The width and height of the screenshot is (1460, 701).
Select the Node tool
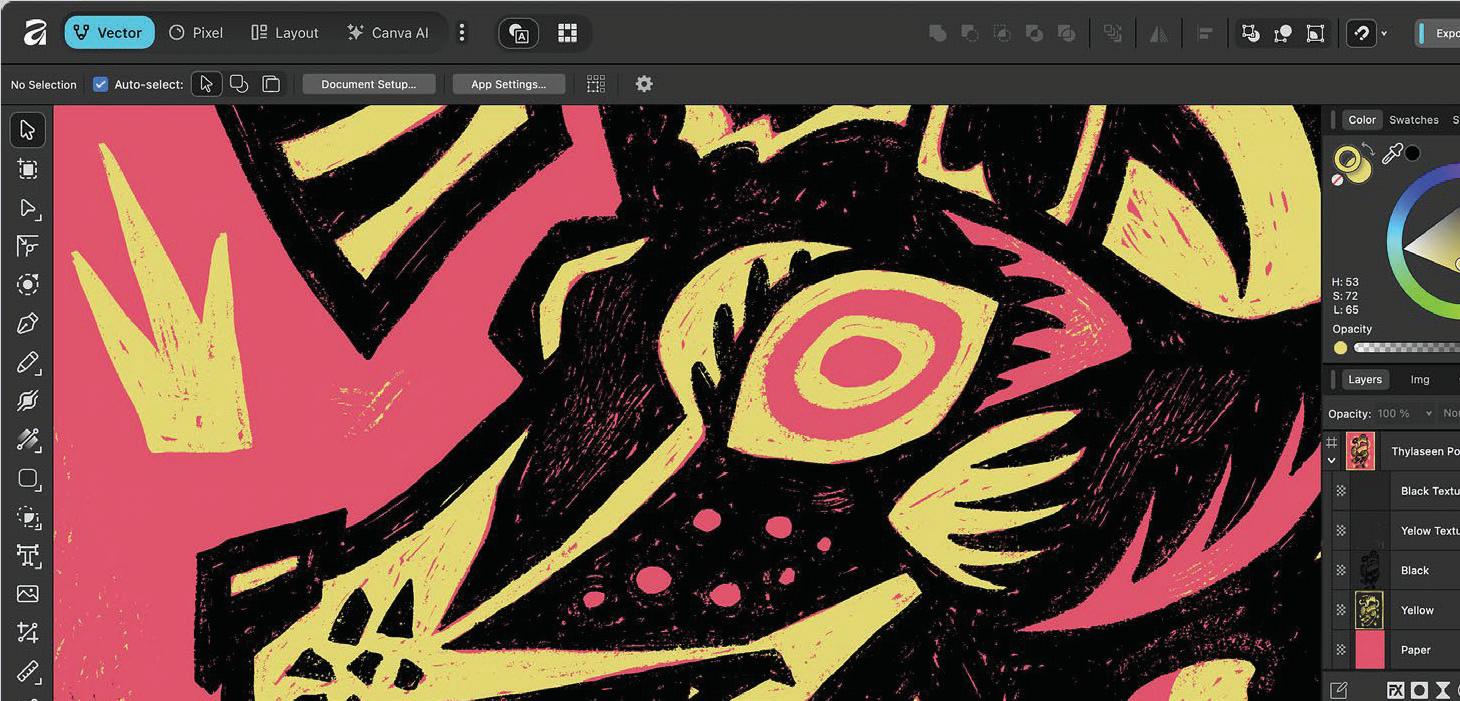tap(28, 208)
